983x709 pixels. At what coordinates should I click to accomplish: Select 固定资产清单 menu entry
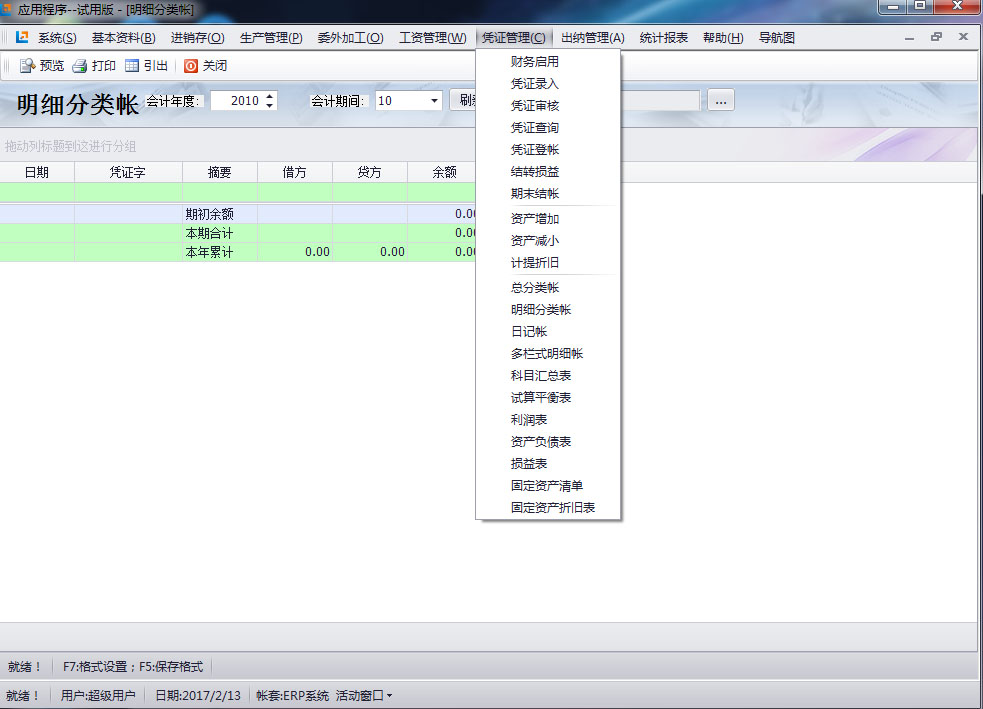548,485
